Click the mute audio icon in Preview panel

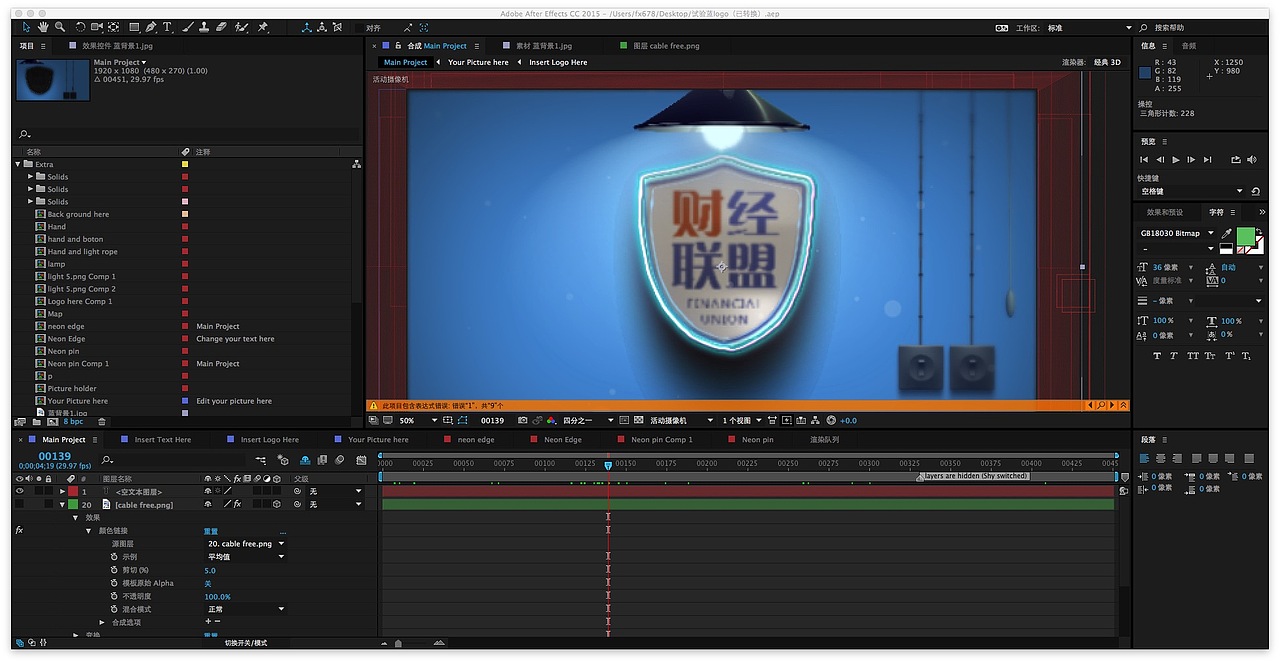click(x=1254, y=160)
